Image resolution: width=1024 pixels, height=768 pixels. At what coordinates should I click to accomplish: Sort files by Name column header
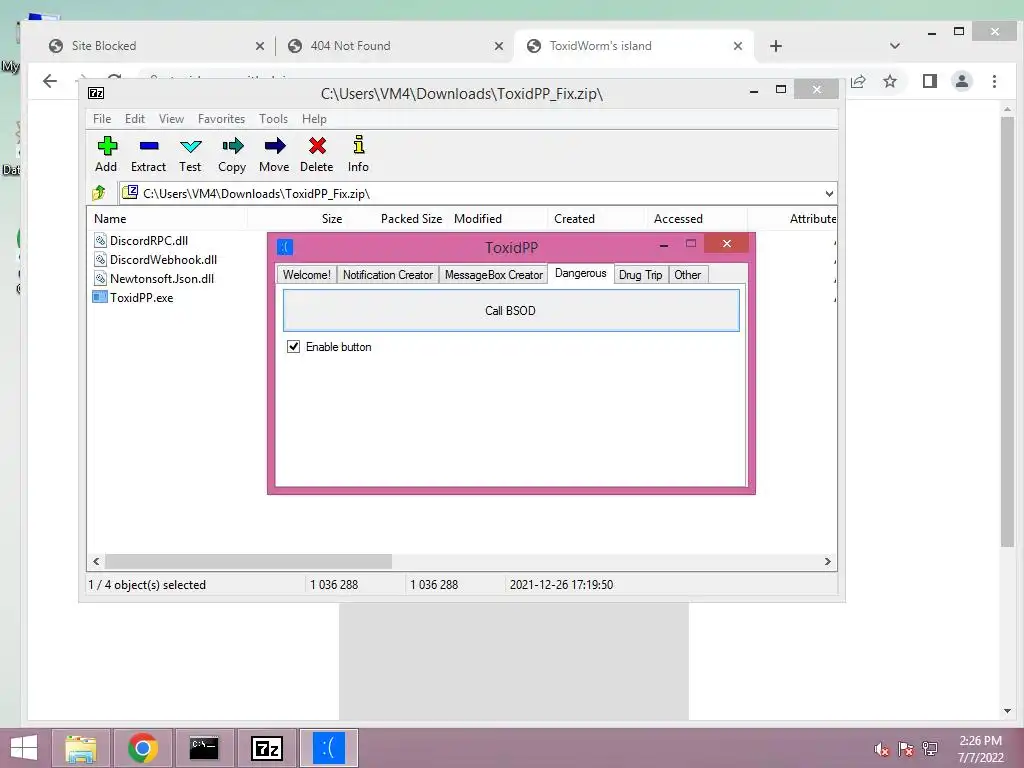coord(167,219)
